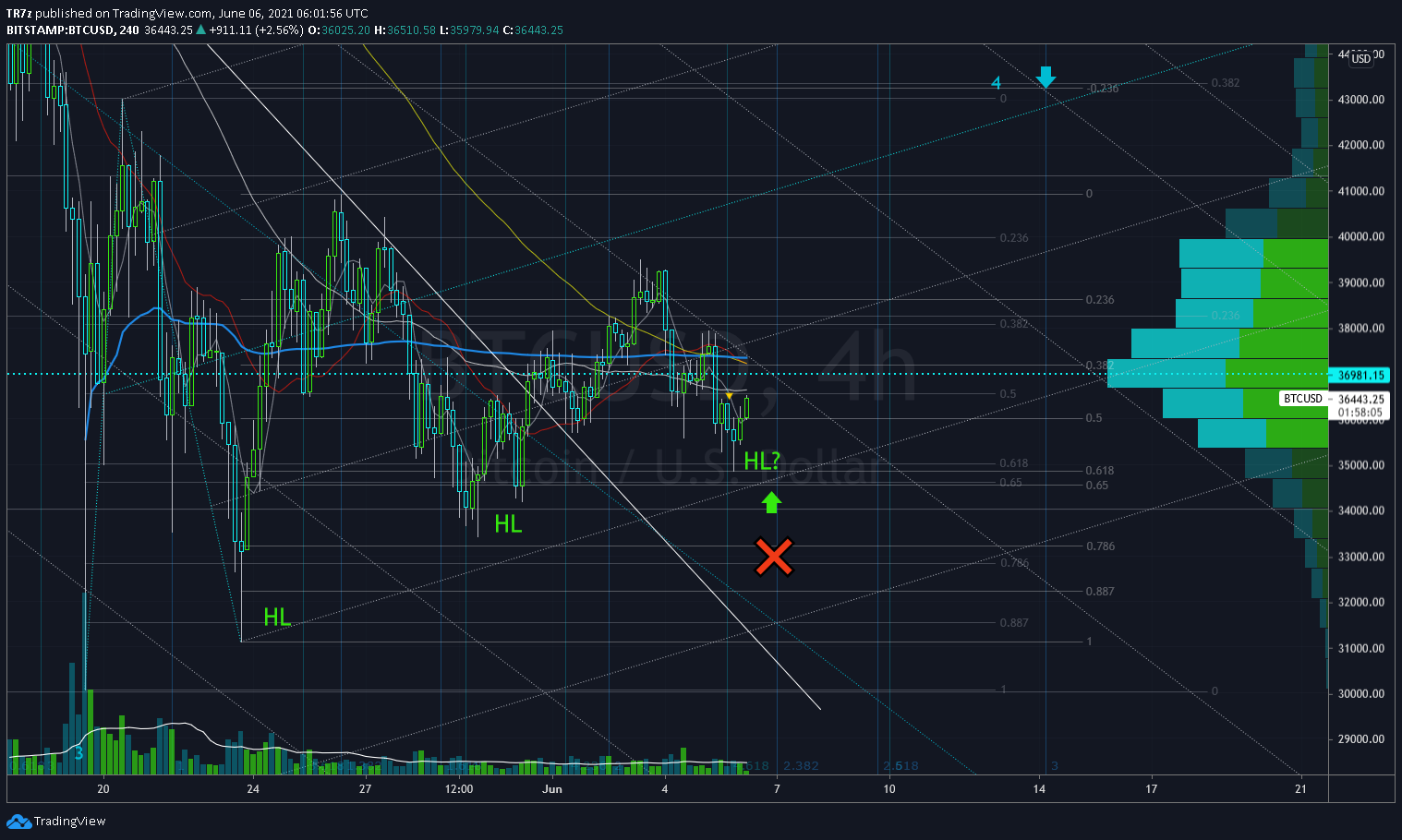Click the cyan 36981.15 price line label

pos(1360,375)
